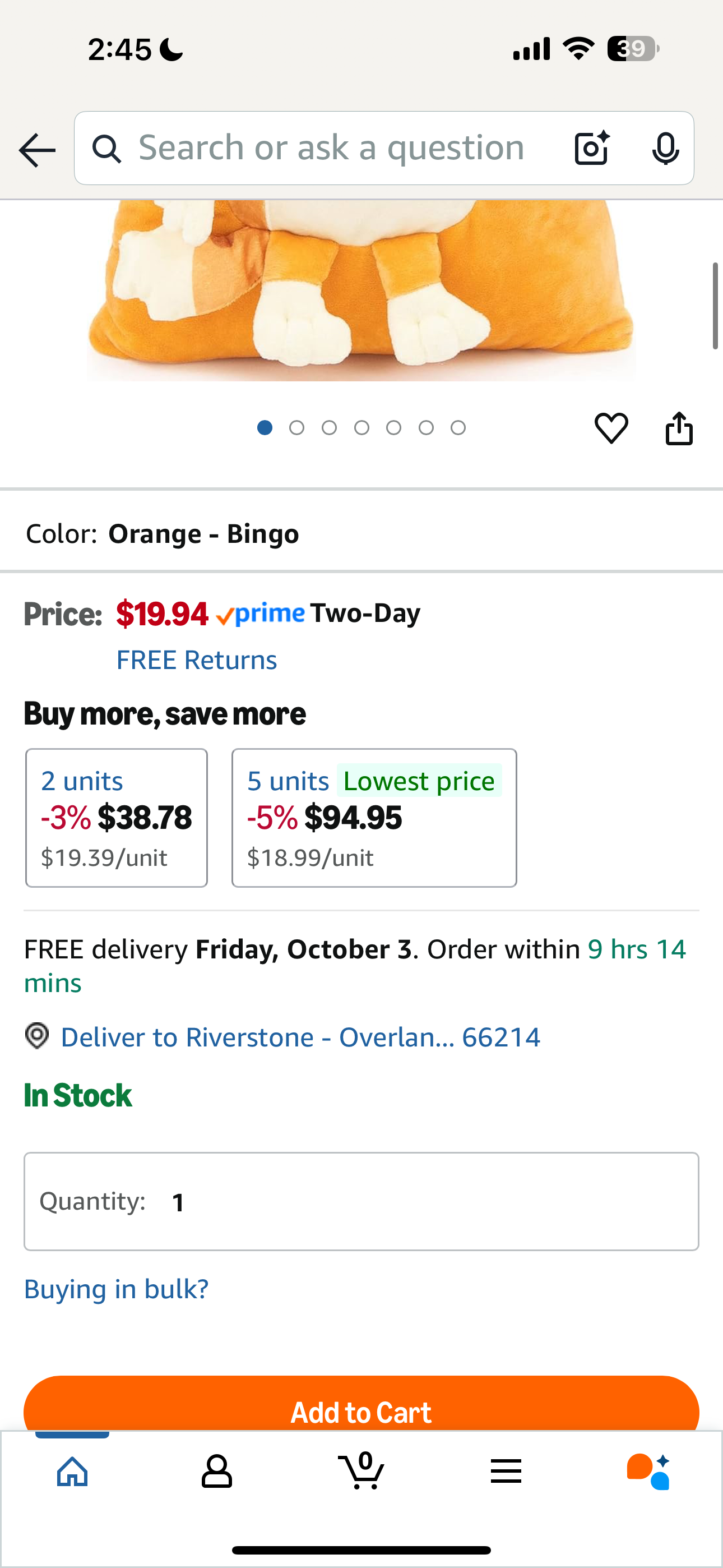Click the FREE Returns link
Screen dimensions: 723x1568
196,660
